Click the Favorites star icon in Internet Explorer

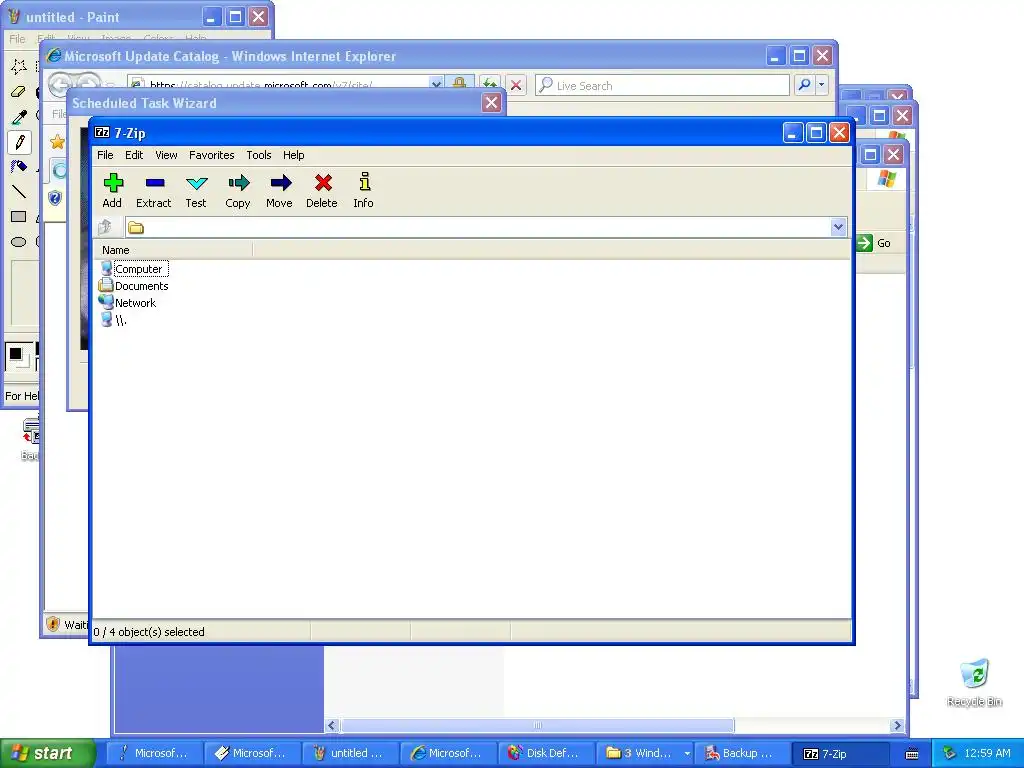pos(57,141)
